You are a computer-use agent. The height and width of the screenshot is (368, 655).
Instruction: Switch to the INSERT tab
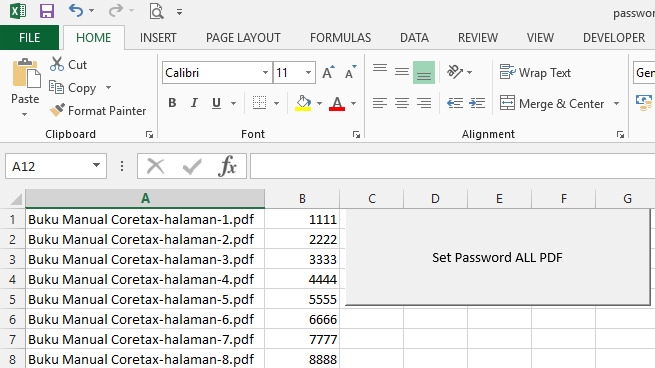158,38
